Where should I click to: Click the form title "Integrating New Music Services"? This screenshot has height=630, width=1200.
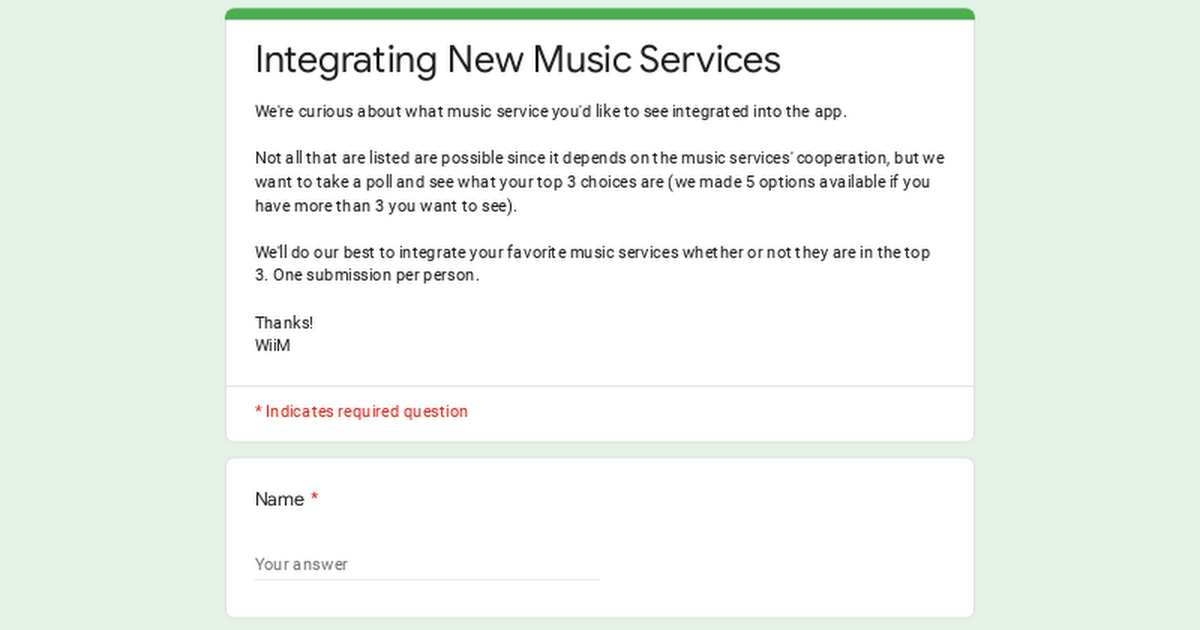pyautogui.click(x=517, y=60)
